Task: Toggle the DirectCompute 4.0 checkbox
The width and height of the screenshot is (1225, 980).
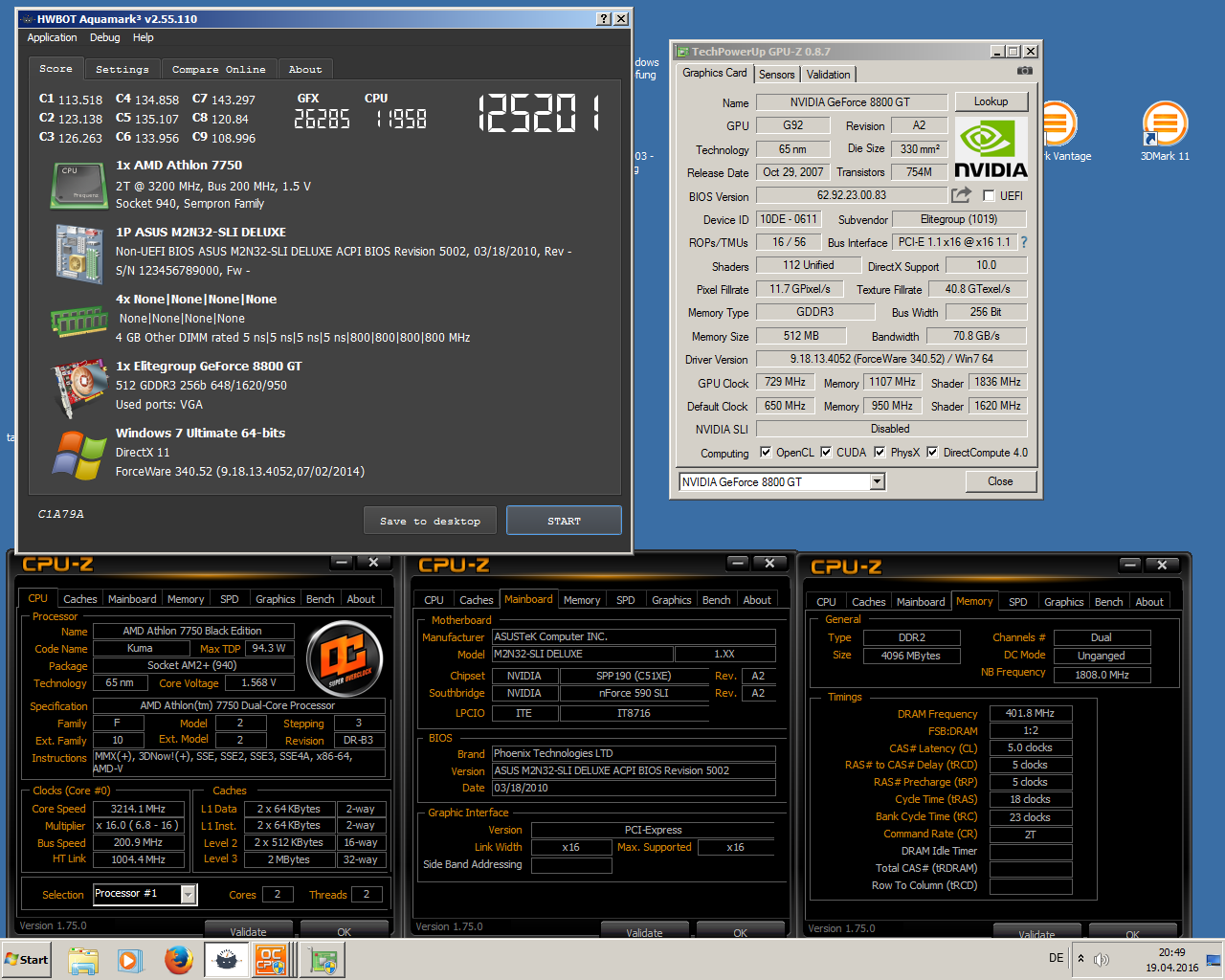Action: 932,453
